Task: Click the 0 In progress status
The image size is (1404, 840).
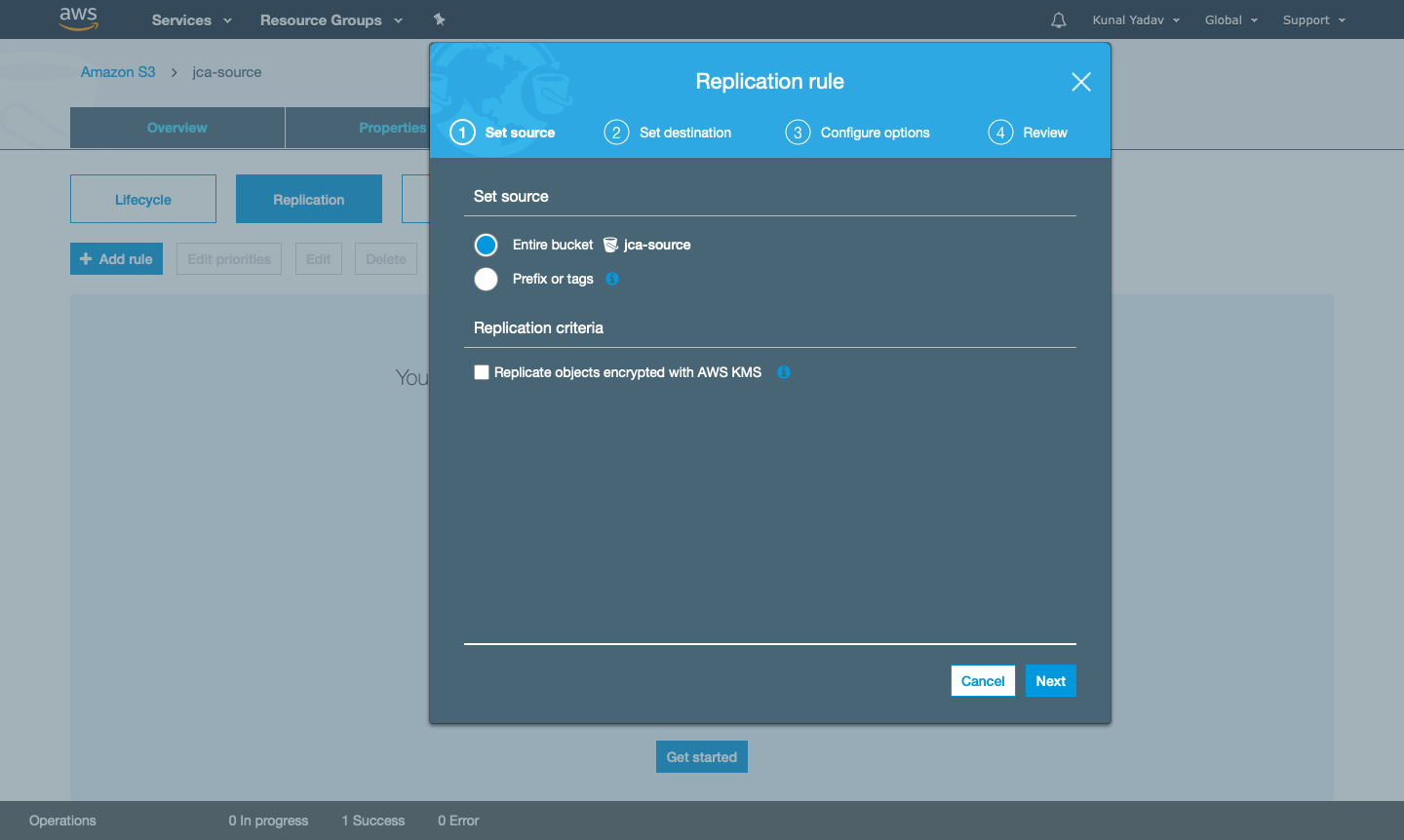Action: click(x=268, y=821)
